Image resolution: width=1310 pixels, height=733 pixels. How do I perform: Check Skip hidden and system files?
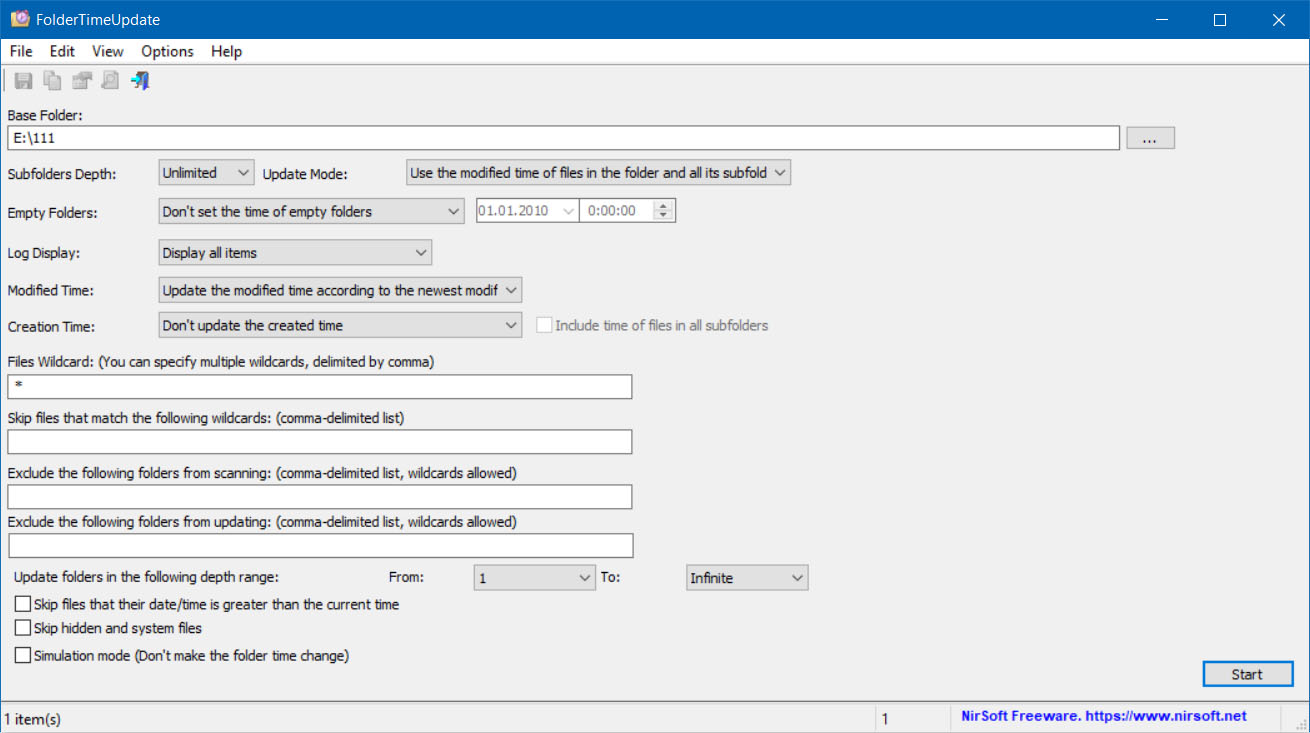tap(23, 628)
